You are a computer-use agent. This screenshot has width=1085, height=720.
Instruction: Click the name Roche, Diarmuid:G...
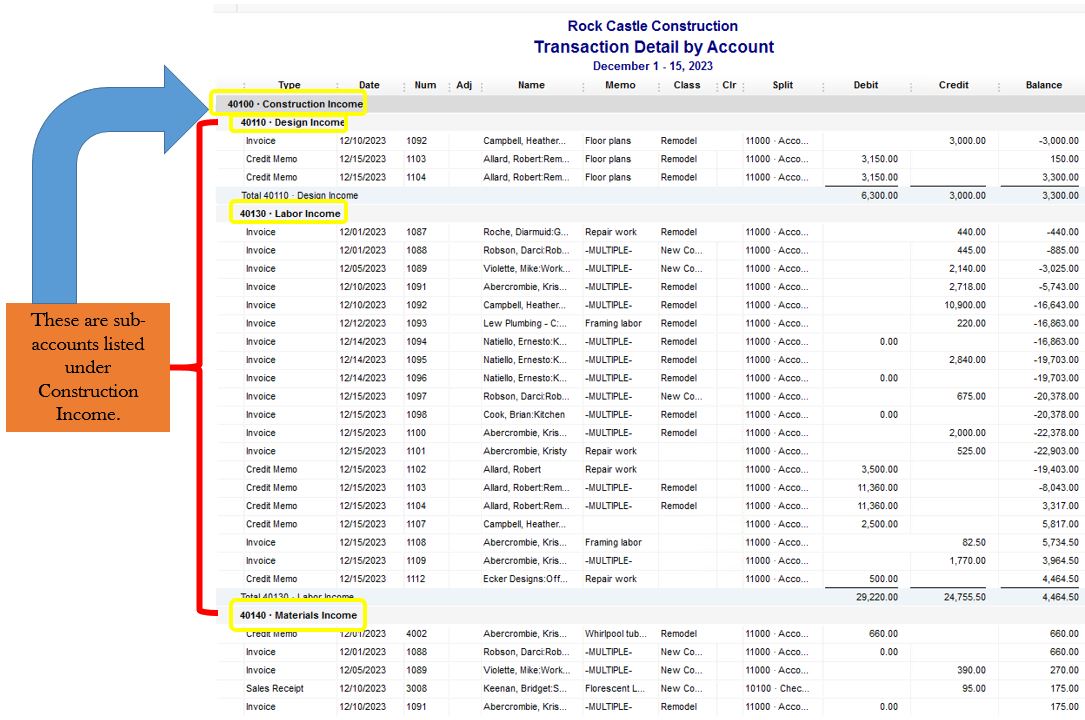pos(526,232)
